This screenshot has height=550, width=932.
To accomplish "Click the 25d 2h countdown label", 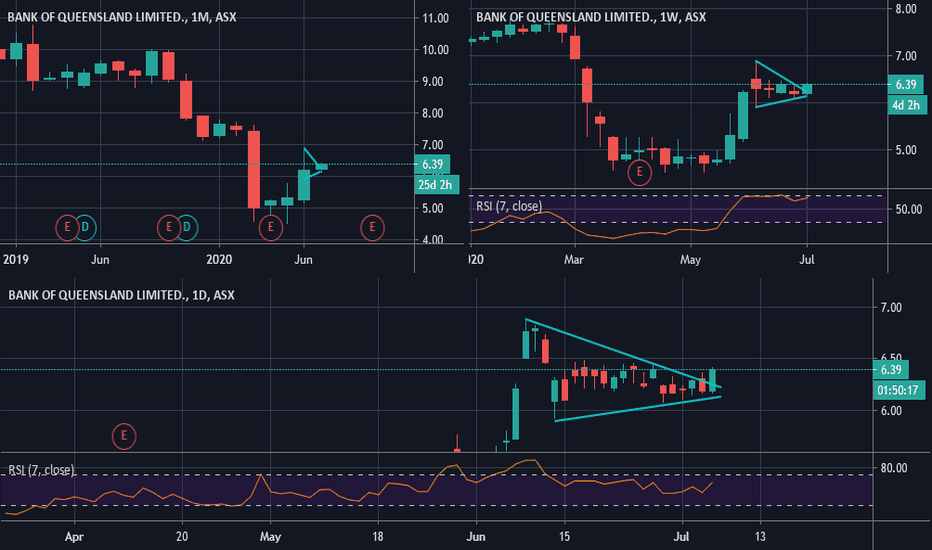I will 436,185.
